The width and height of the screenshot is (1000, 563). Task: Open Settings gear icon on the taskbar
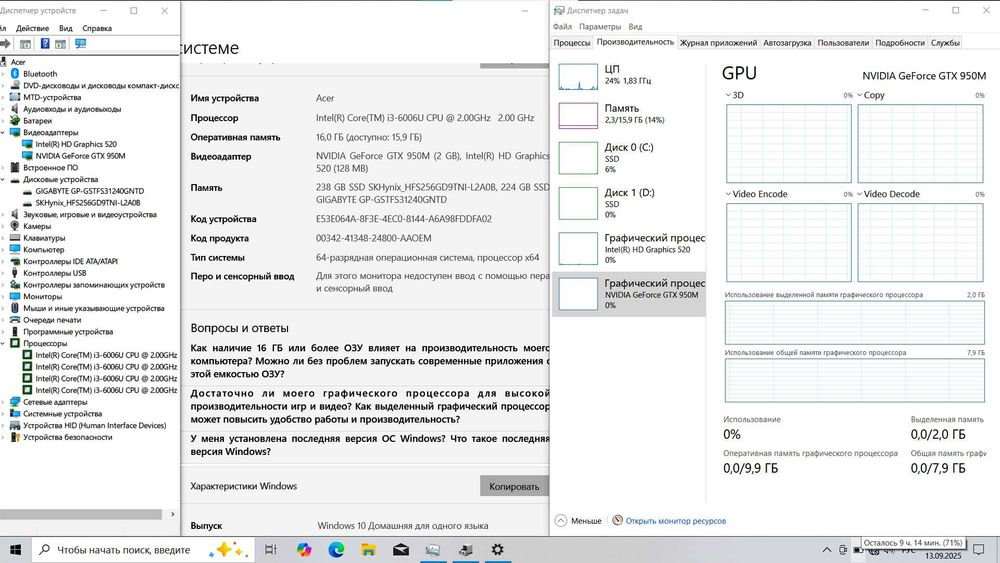pyautogui.click(x=497, y=550)
